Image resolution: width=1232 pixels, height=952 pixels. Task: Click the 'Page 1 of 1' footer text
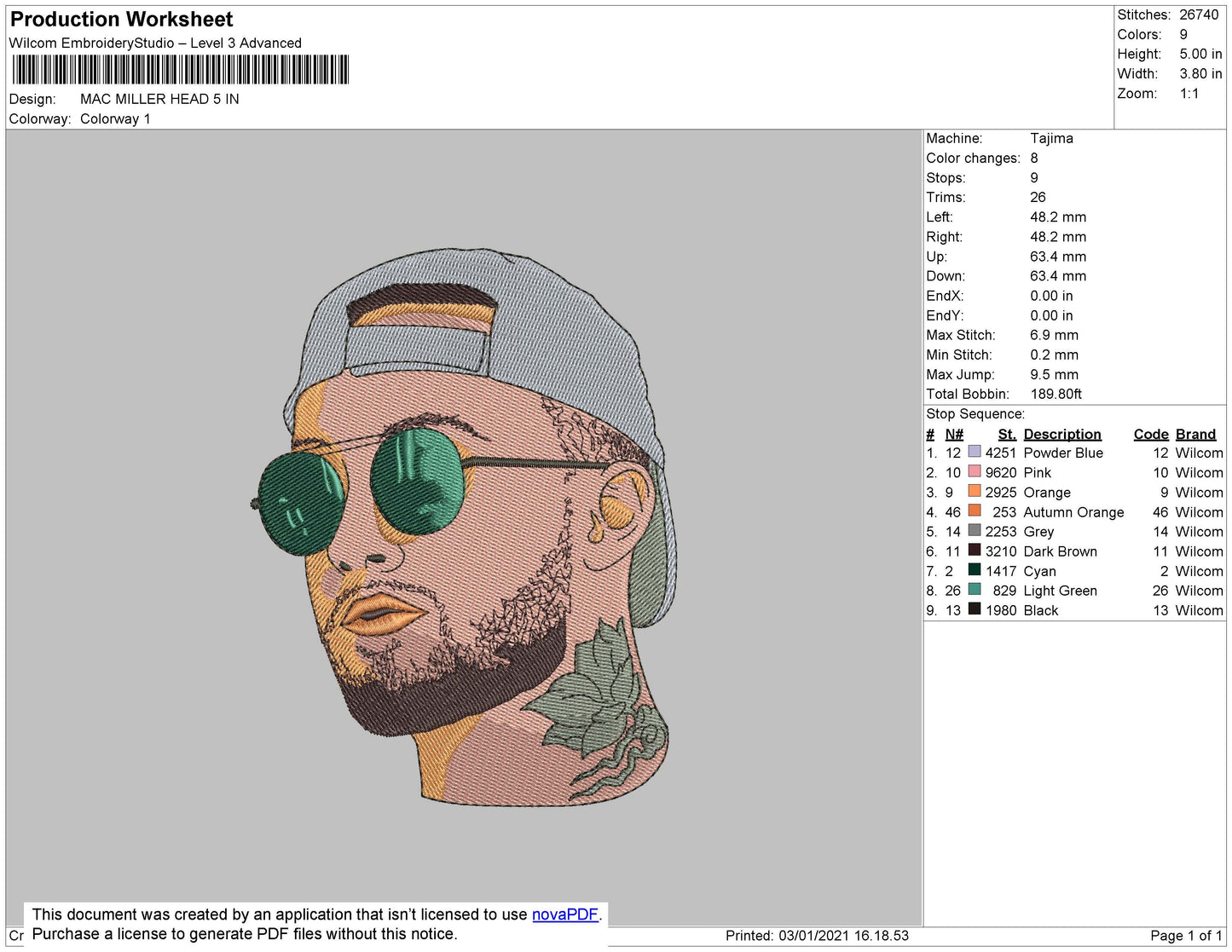coord(1186,935)
